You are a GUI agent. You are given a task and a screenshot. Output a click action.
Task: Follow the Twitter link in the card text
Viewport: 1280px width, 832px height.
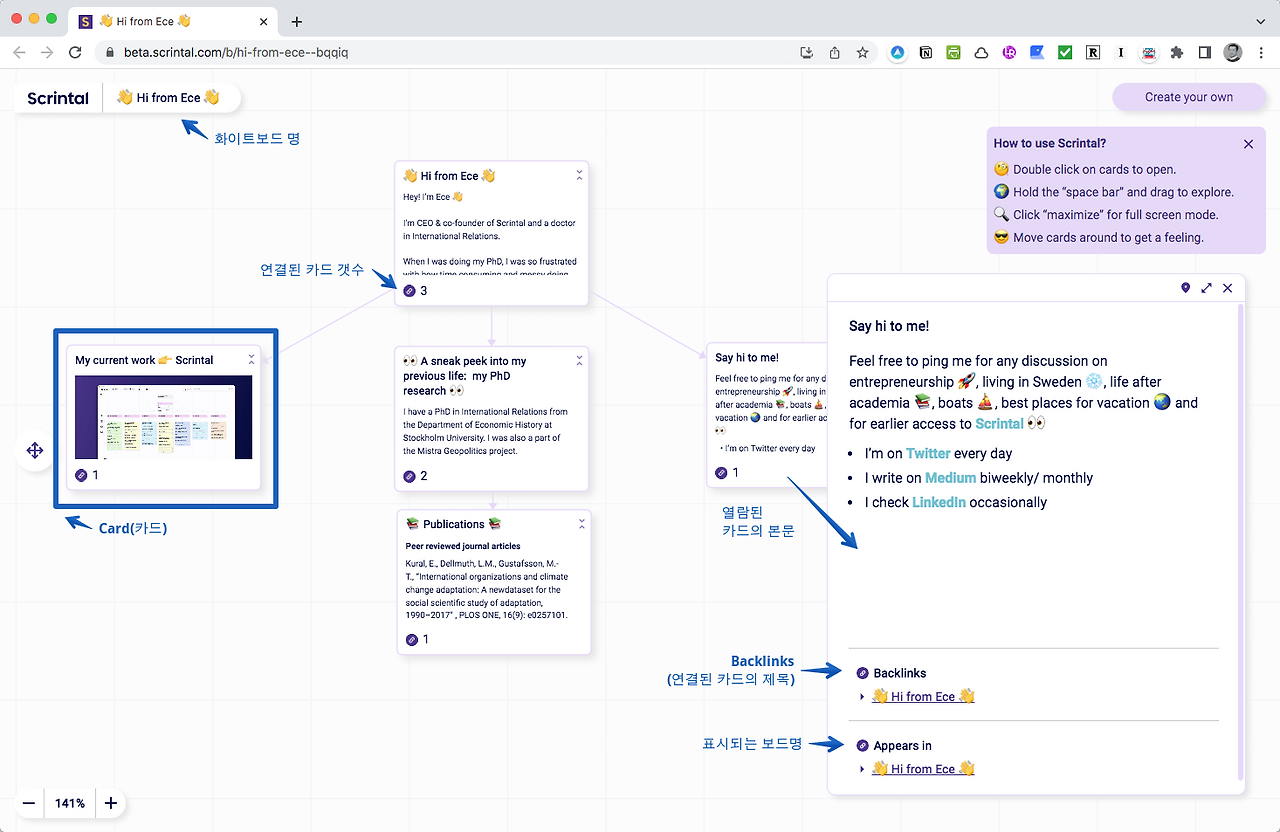[x=928, y=454]
